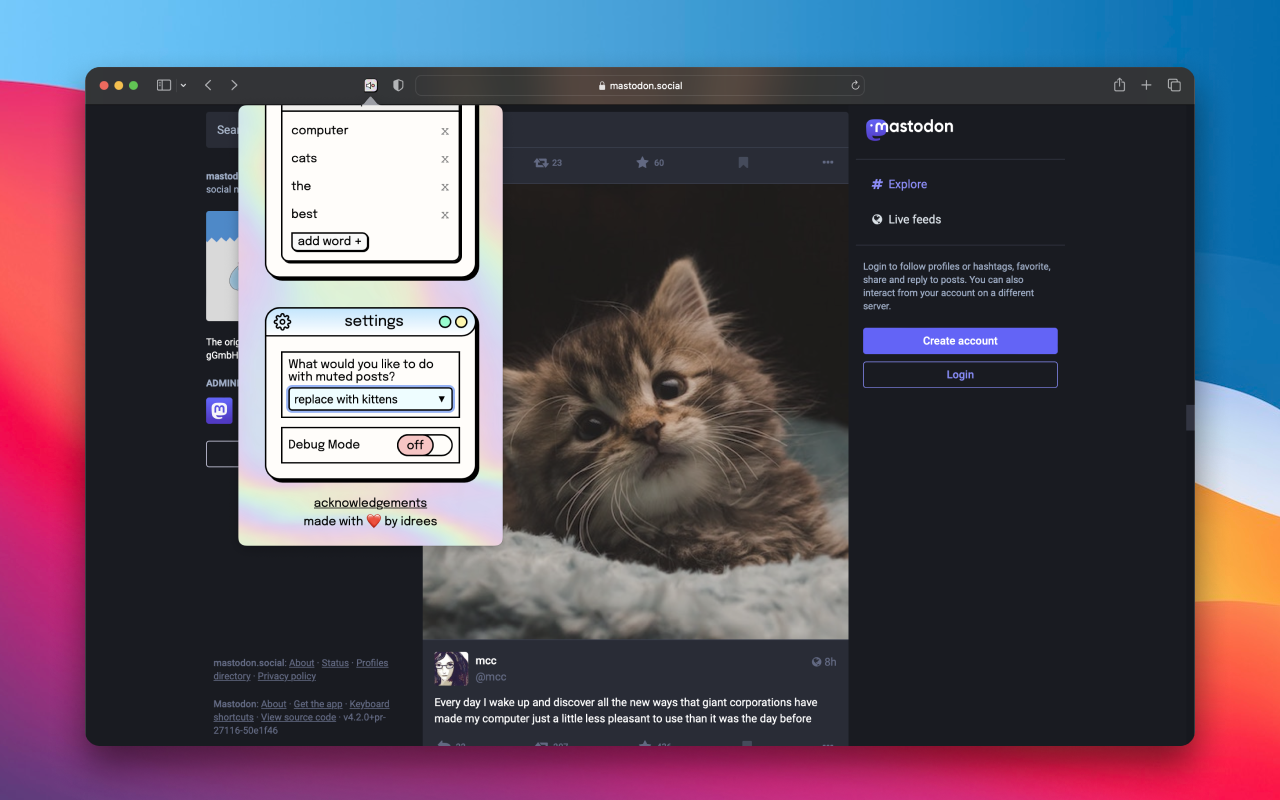Remove the muted word 'cats'
The width and height of the screenshot is (1280, 800).
pyautogui.click(x=445, y=159)
